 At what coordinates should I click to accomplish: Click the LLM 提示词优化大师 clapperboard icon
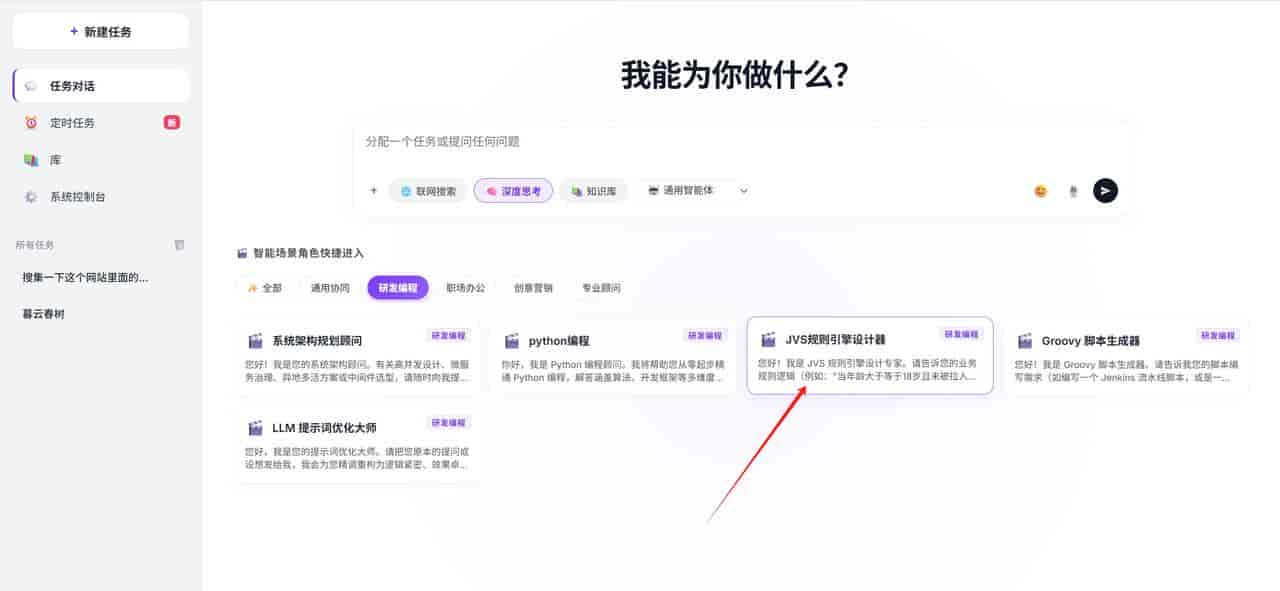click(x=255, y=428)
